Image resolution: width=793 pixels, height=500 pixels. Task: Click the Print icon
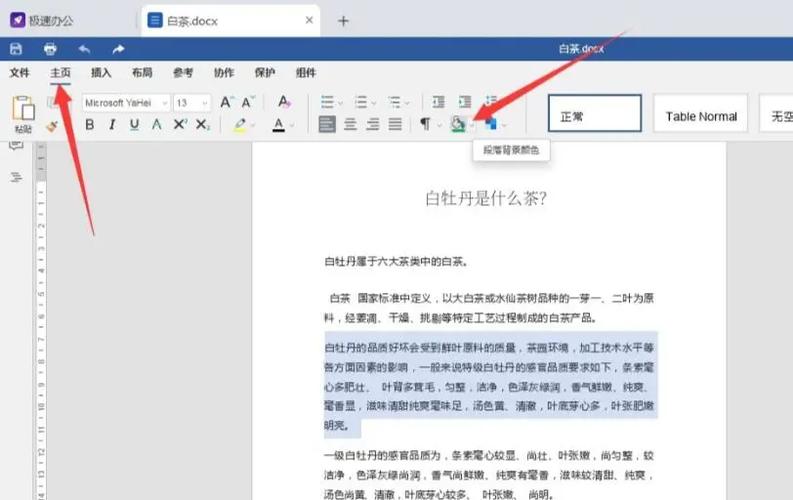tap(50, 49)
